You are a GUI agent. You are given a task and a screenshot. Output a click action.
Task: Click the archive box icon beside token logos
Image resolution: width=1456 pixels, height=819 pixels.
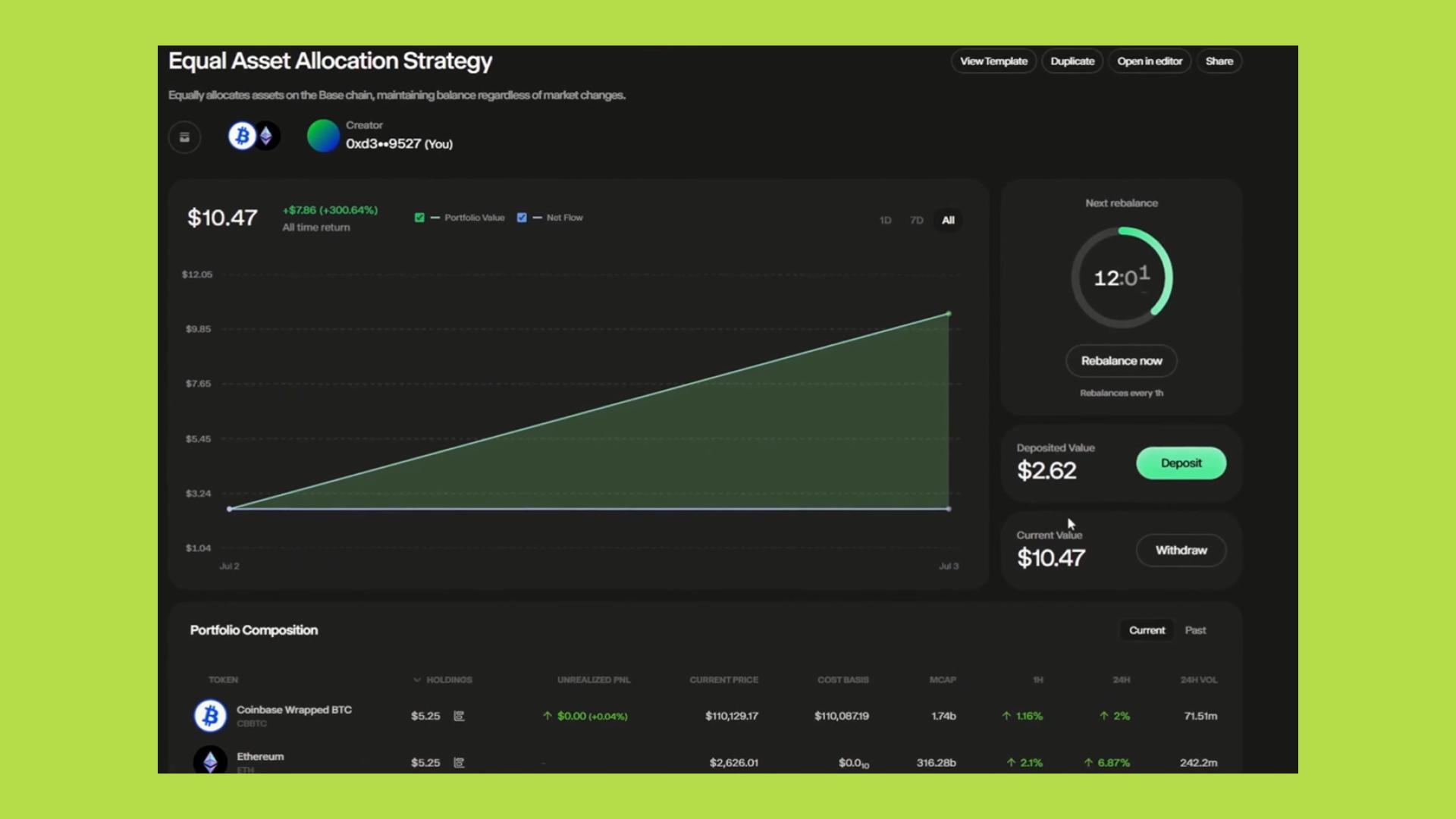(x=184, y=137)
